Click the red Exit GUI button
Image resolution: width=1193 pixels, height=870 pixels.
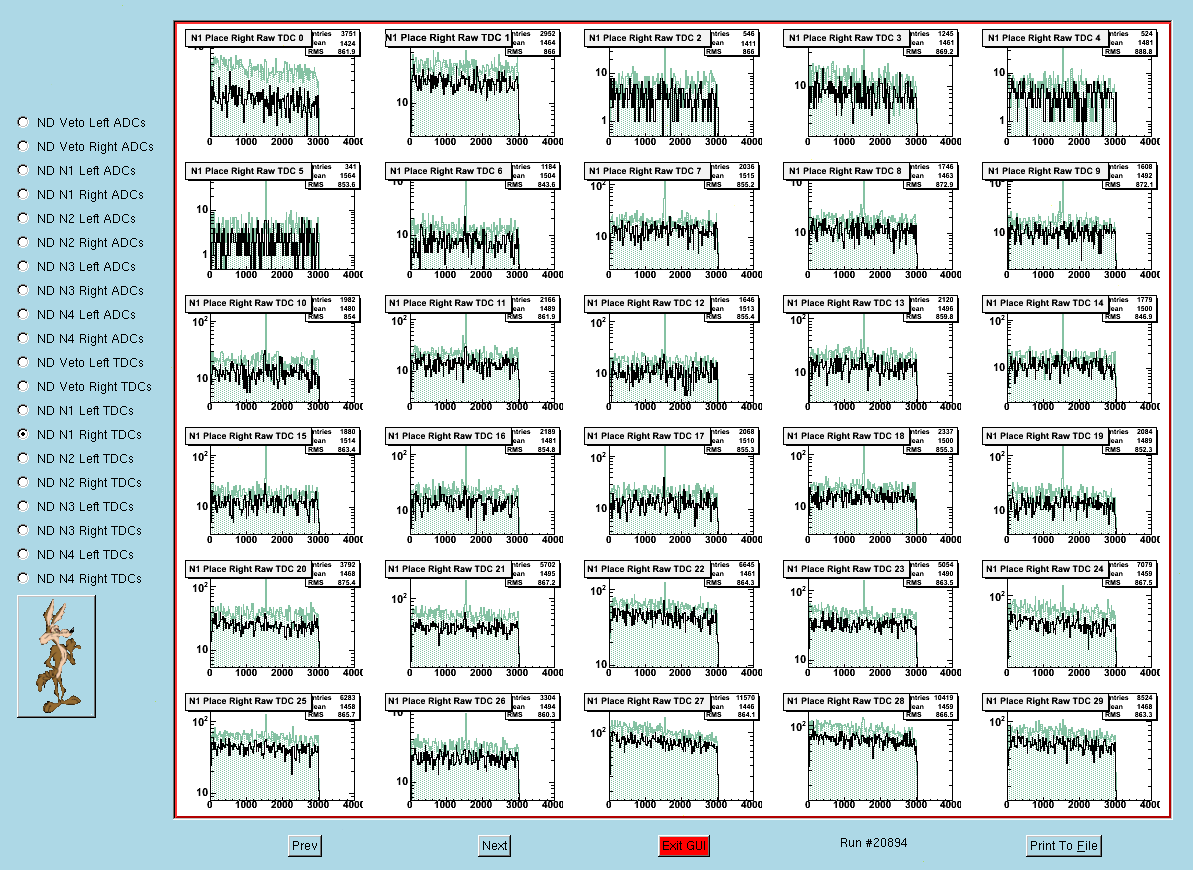tap(684, 846)
